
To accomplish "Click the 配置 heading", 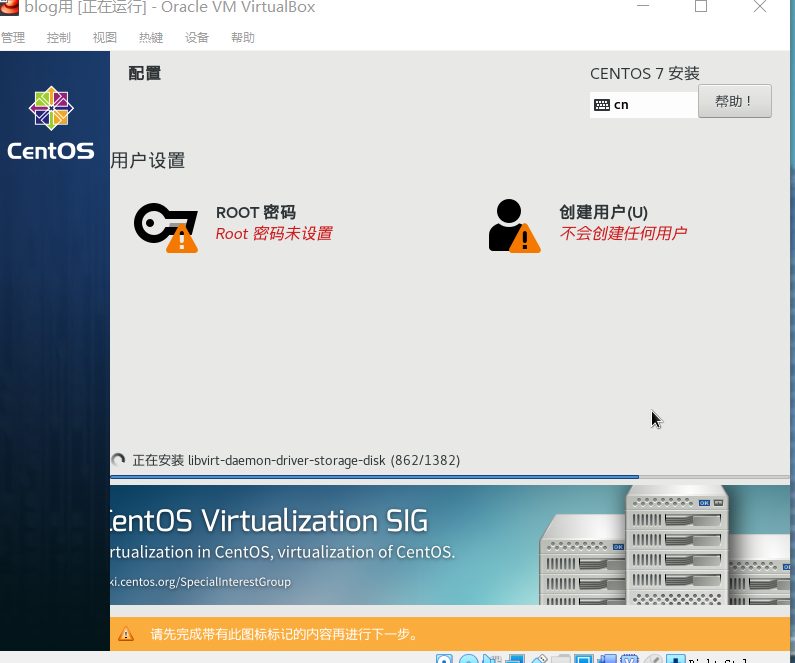I will click(x=144, y=73).
